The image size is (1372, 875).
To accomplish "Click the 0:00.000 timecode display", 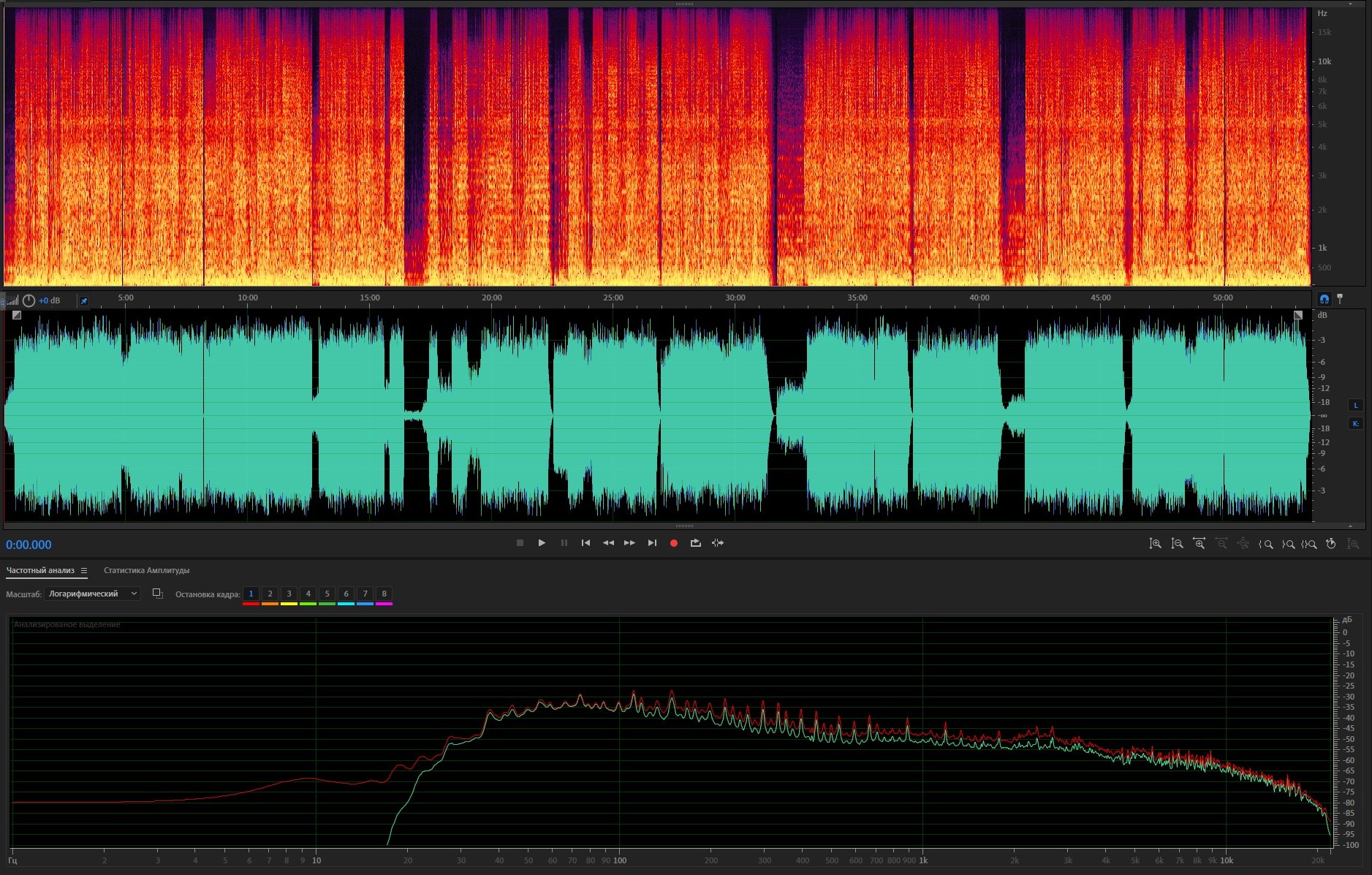I will (x=29, y=545).
